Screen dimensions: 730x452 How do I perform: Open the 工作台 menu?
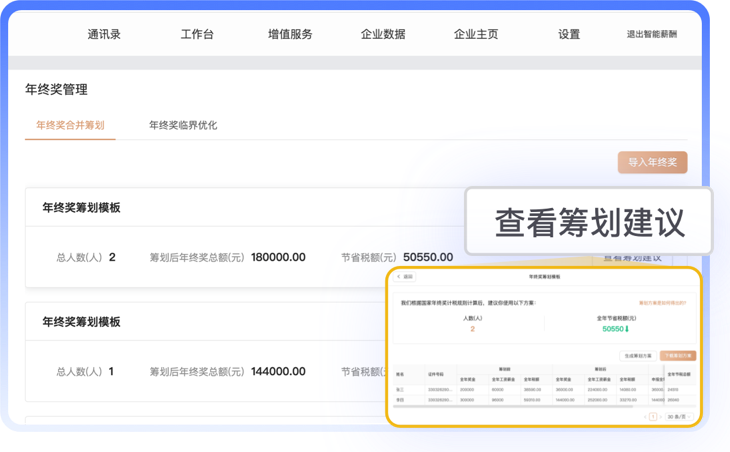pyautogui.click(x=197, y=34)
